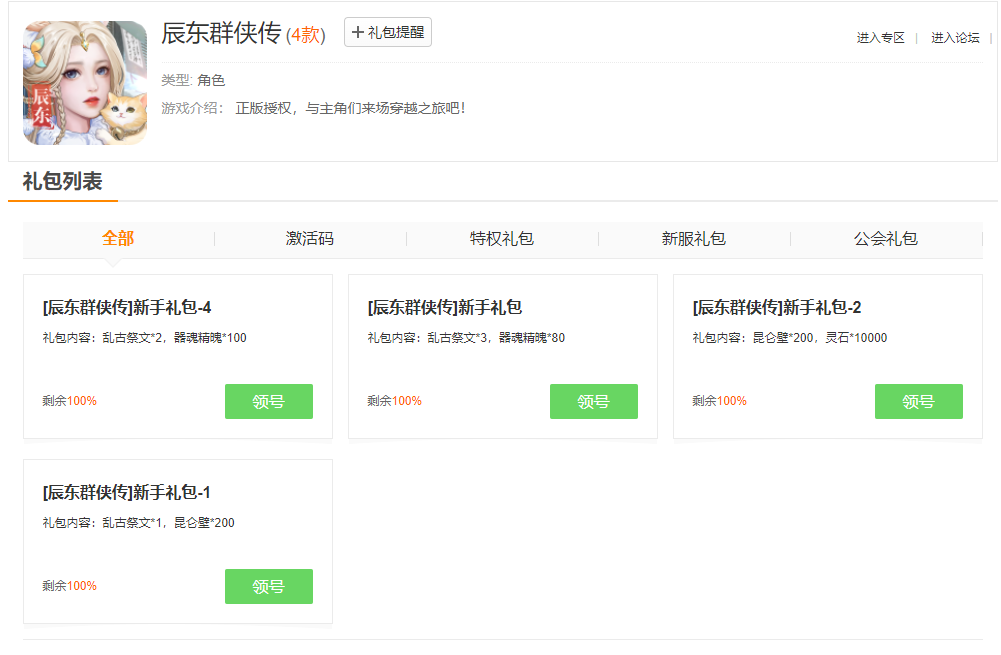Switch to the 激活码 tab

pyautogui.click(x=310, y=239)
